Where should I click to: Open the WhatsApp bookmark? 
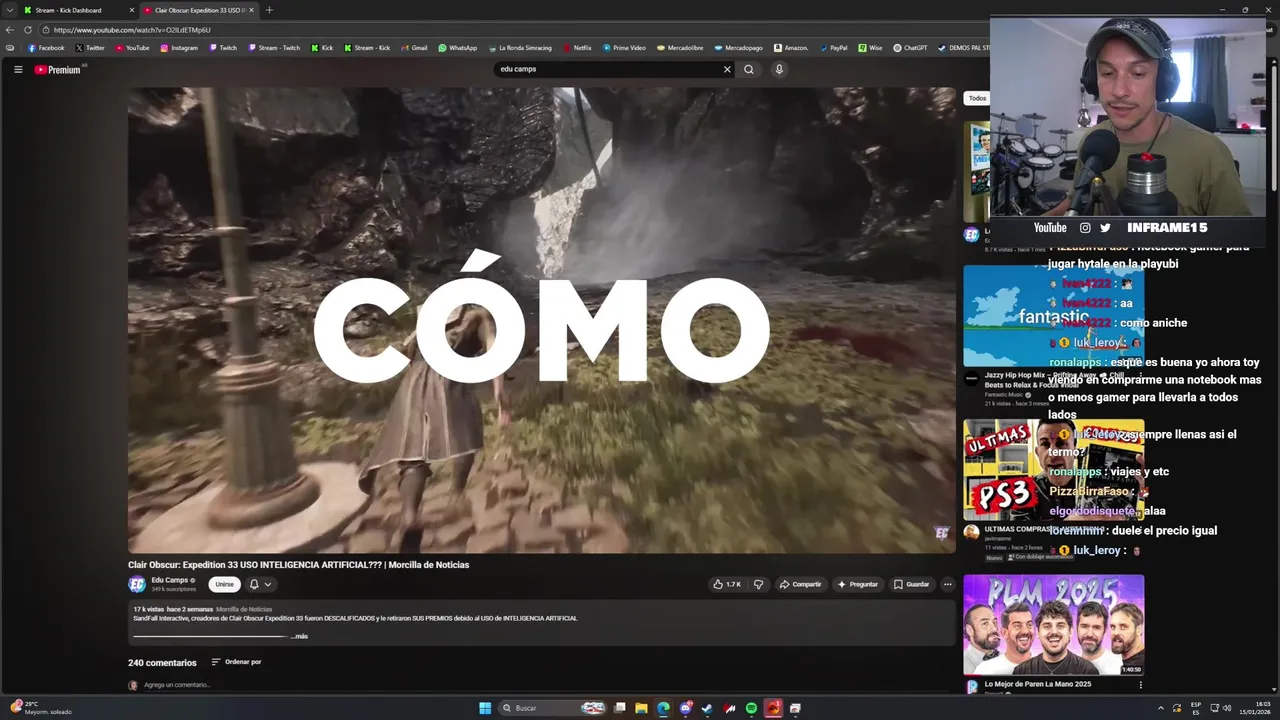pyautogui.click(x=457, y=48)
